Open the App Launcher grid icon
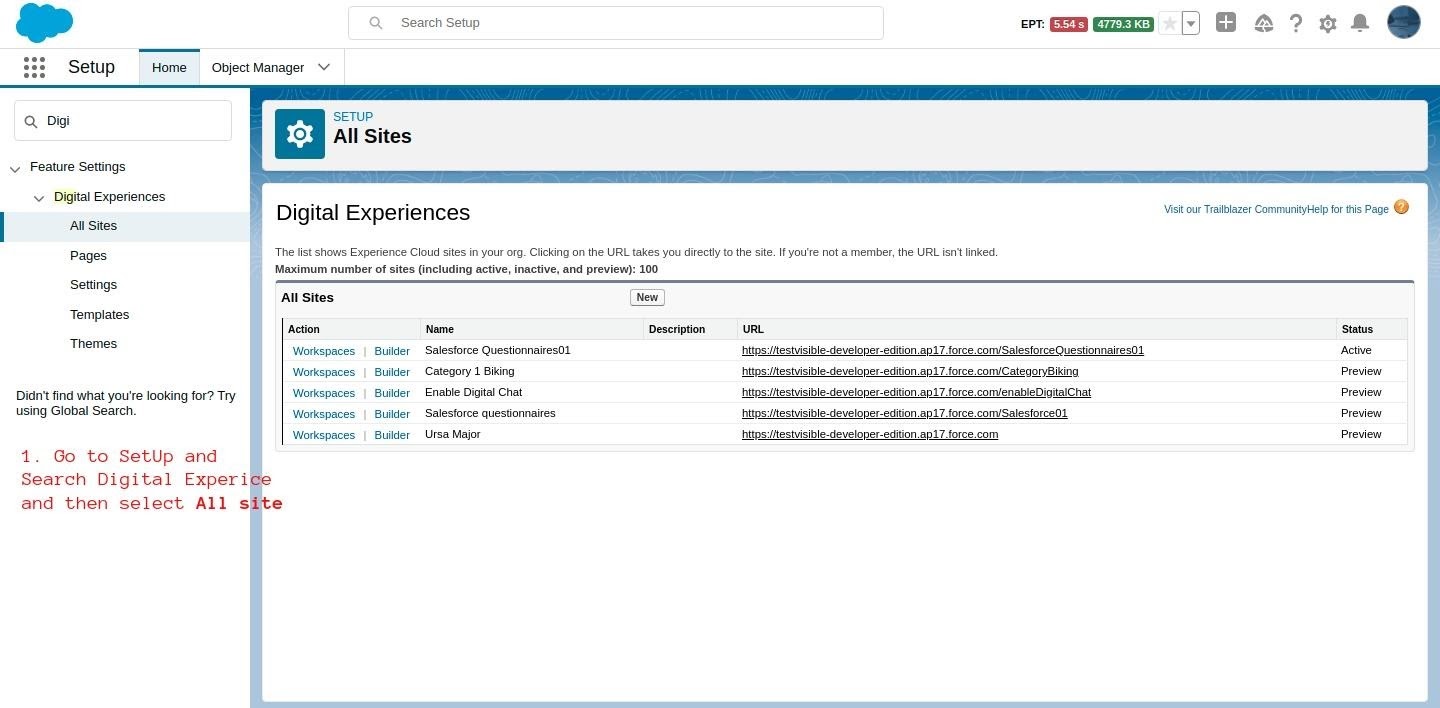The width and height of the screenshot is (1440, 708). point(34,67)
